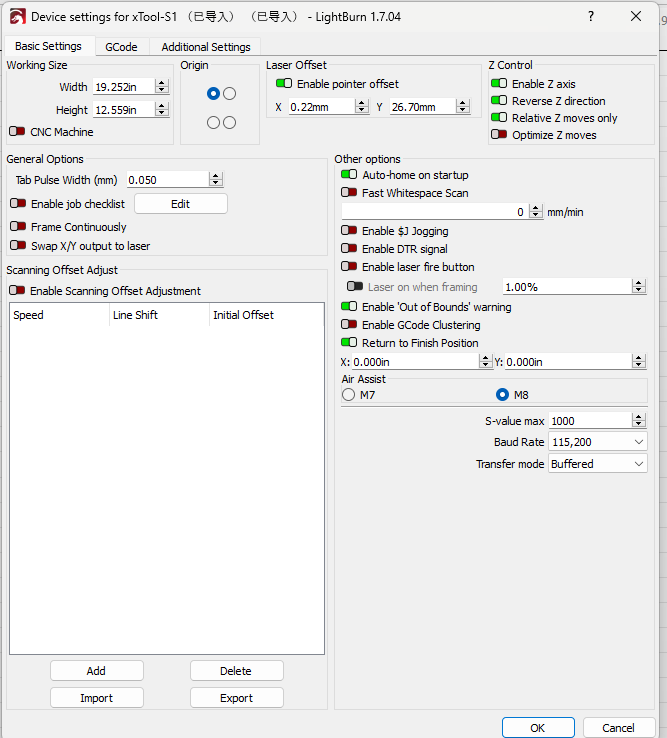Click the S-value max field
The image size is (667, 738).
(591, 420)
